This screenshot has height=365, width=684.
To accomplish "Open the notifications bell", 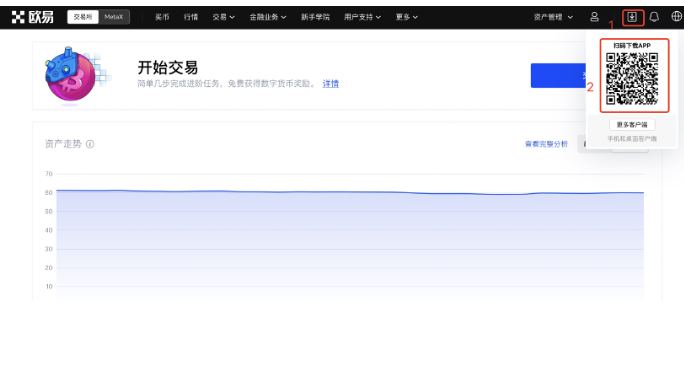I will point(654,17).
